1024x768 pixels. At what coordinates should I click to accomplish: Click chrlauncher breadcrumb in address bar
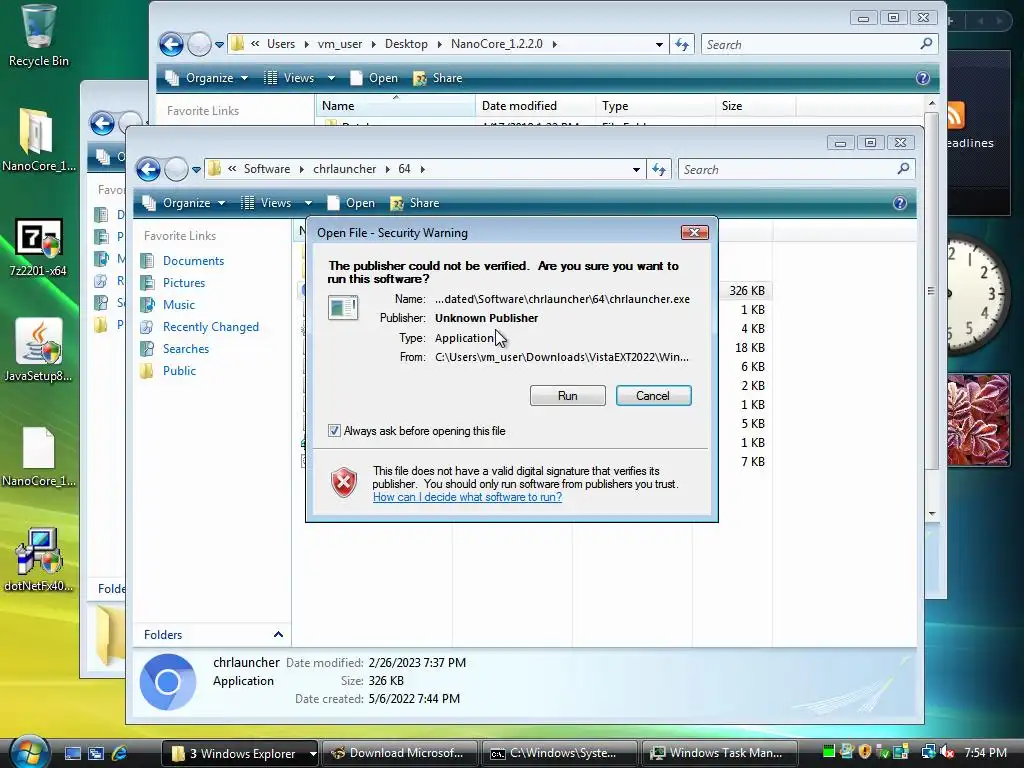point(344,169)
